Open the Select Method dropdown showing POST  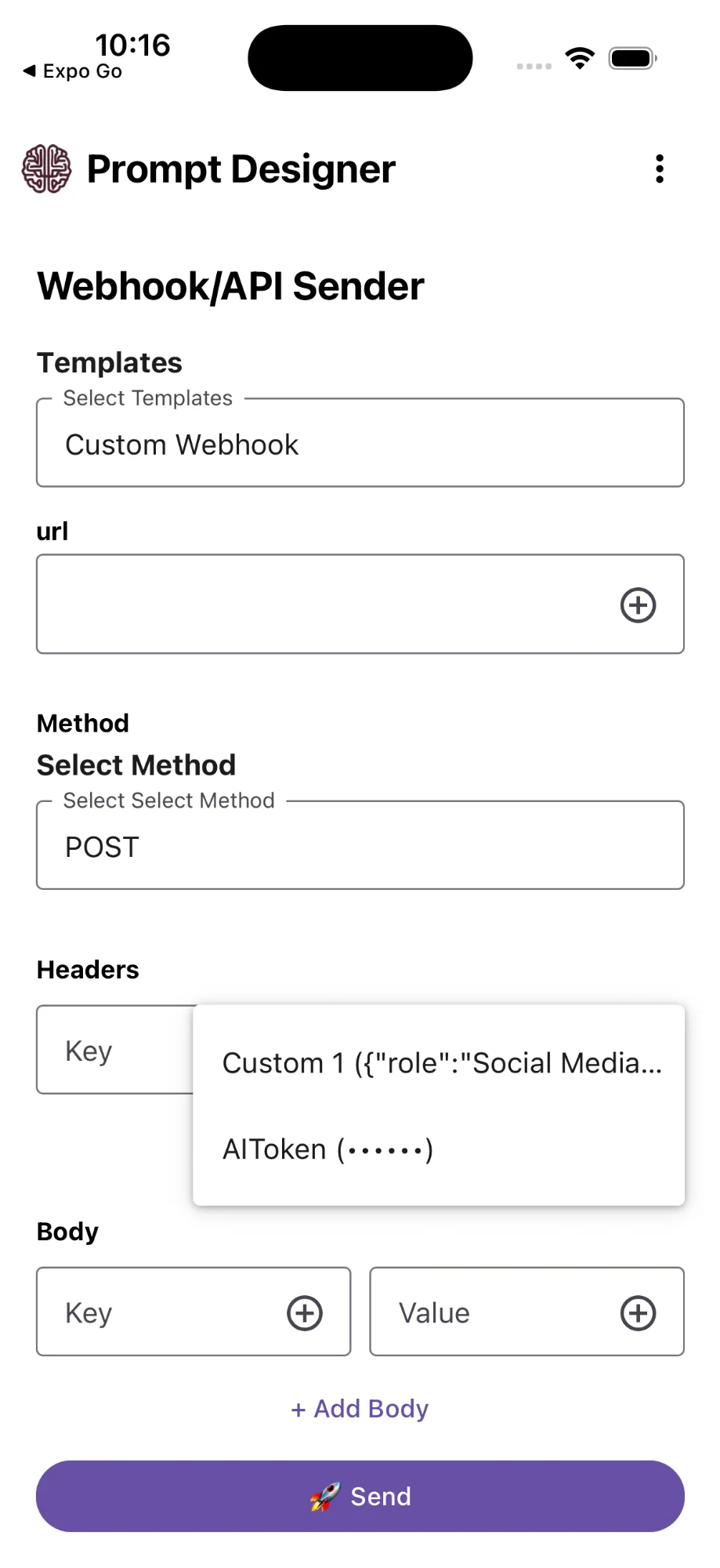click(360, 846)
